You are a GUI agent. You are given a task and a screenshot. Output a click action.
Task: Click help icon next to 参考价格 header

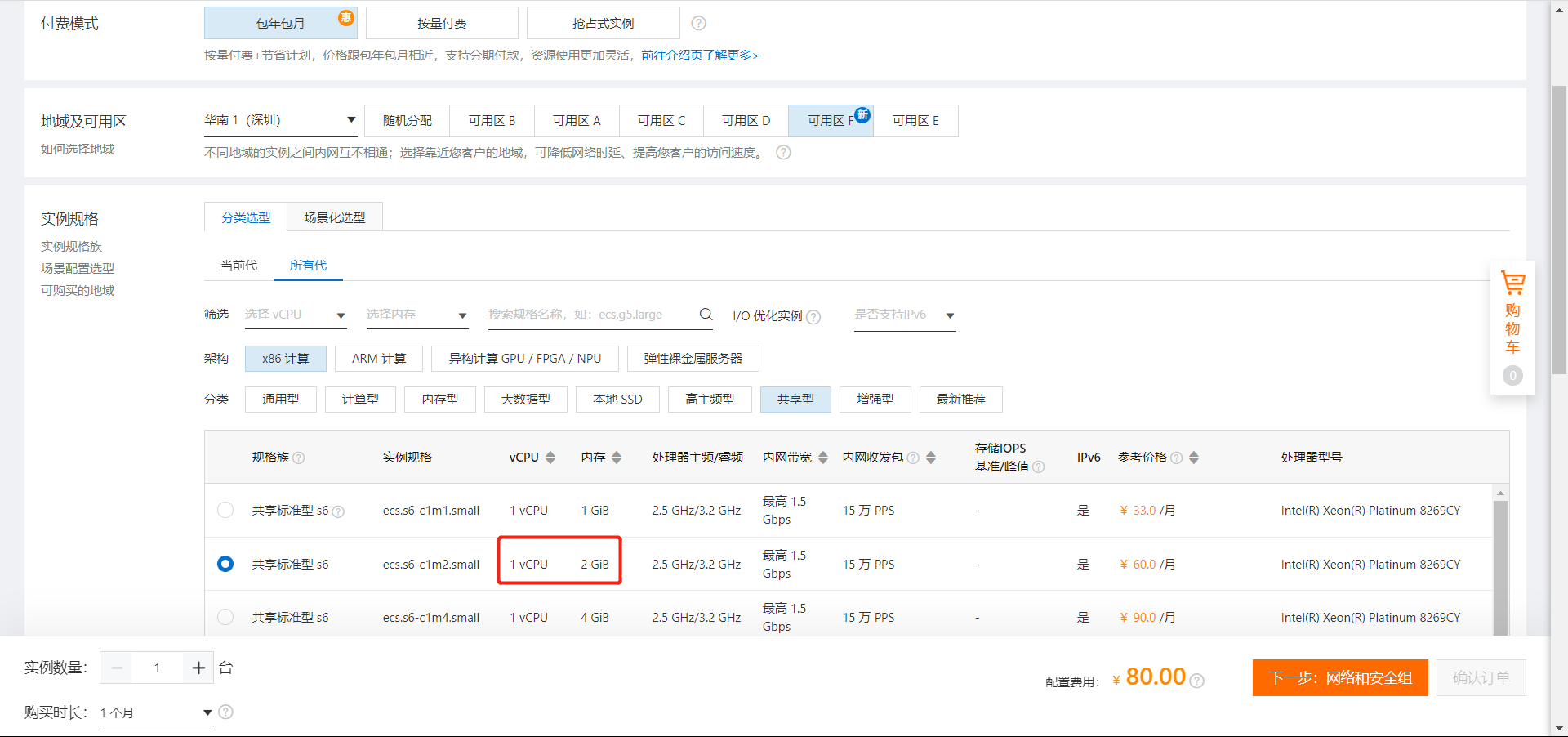(1176, 458)
